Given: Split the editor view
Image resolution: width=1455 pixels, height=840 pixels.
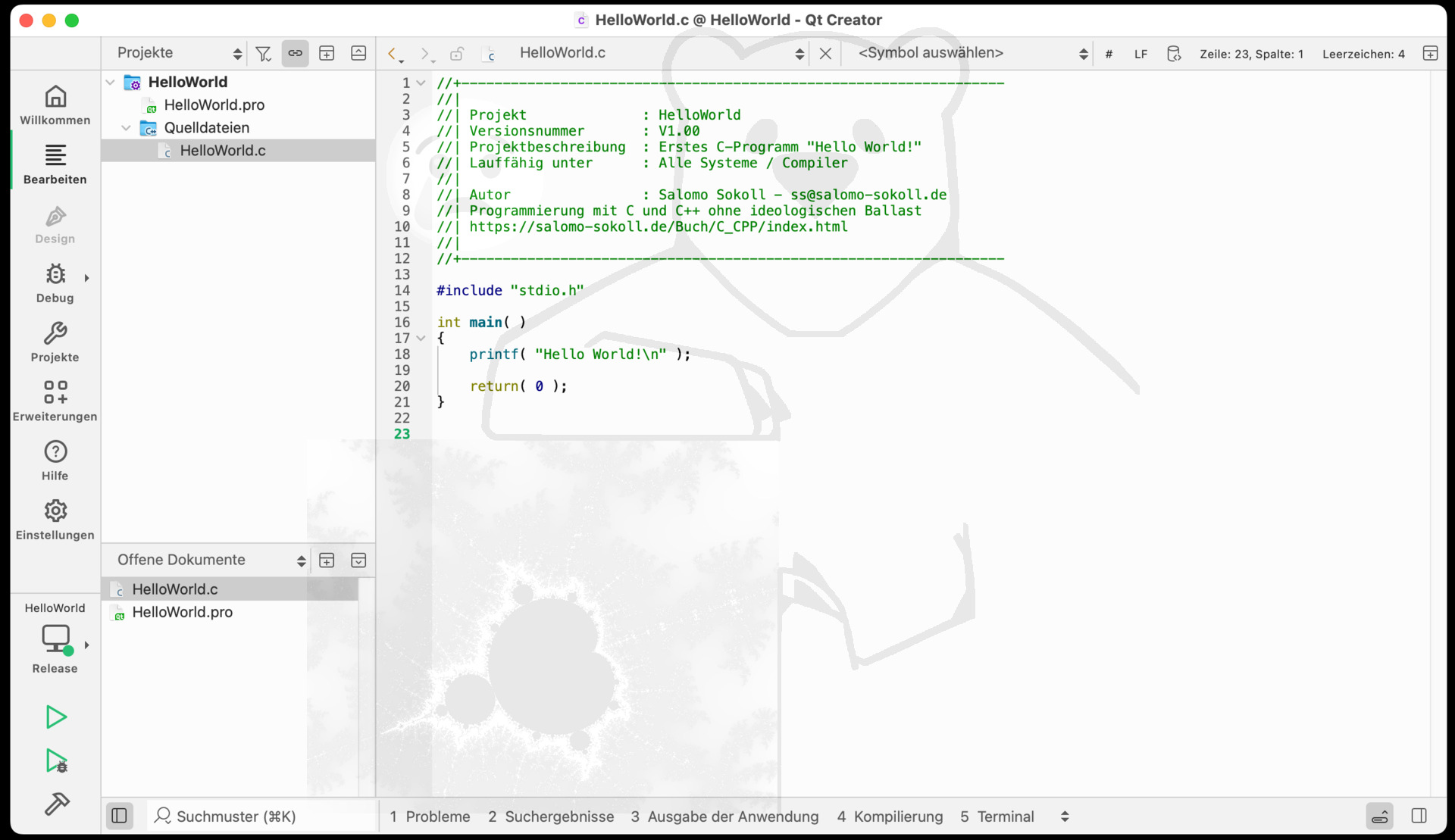Looking at the screenshot, I should click(x=1430, y=53).
